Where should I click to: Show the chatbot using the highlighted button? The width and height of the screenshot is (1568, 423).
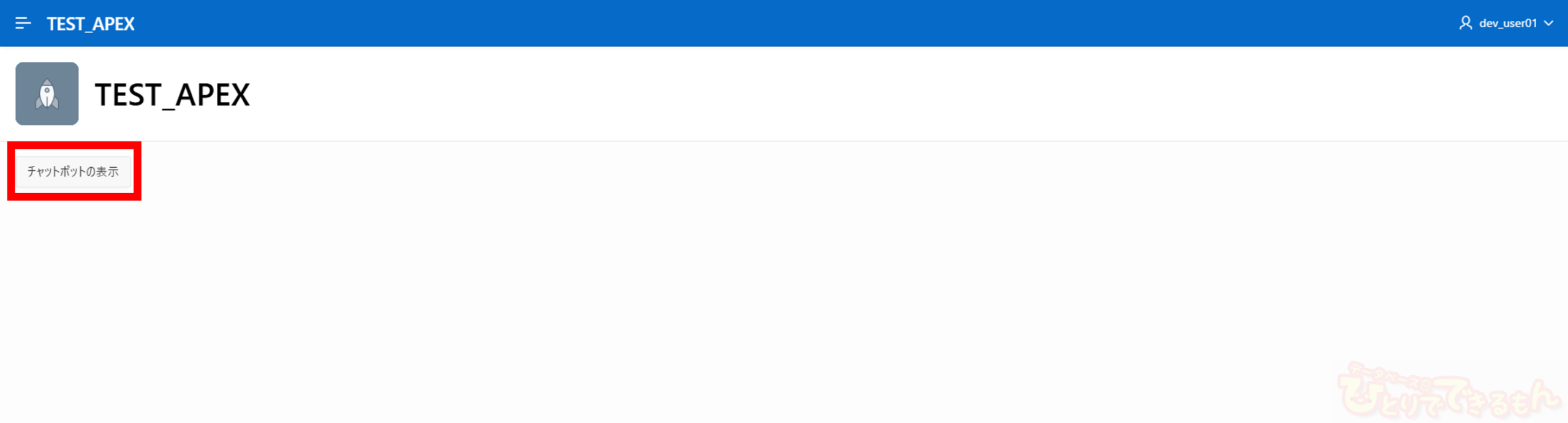(x=73, y=171)
